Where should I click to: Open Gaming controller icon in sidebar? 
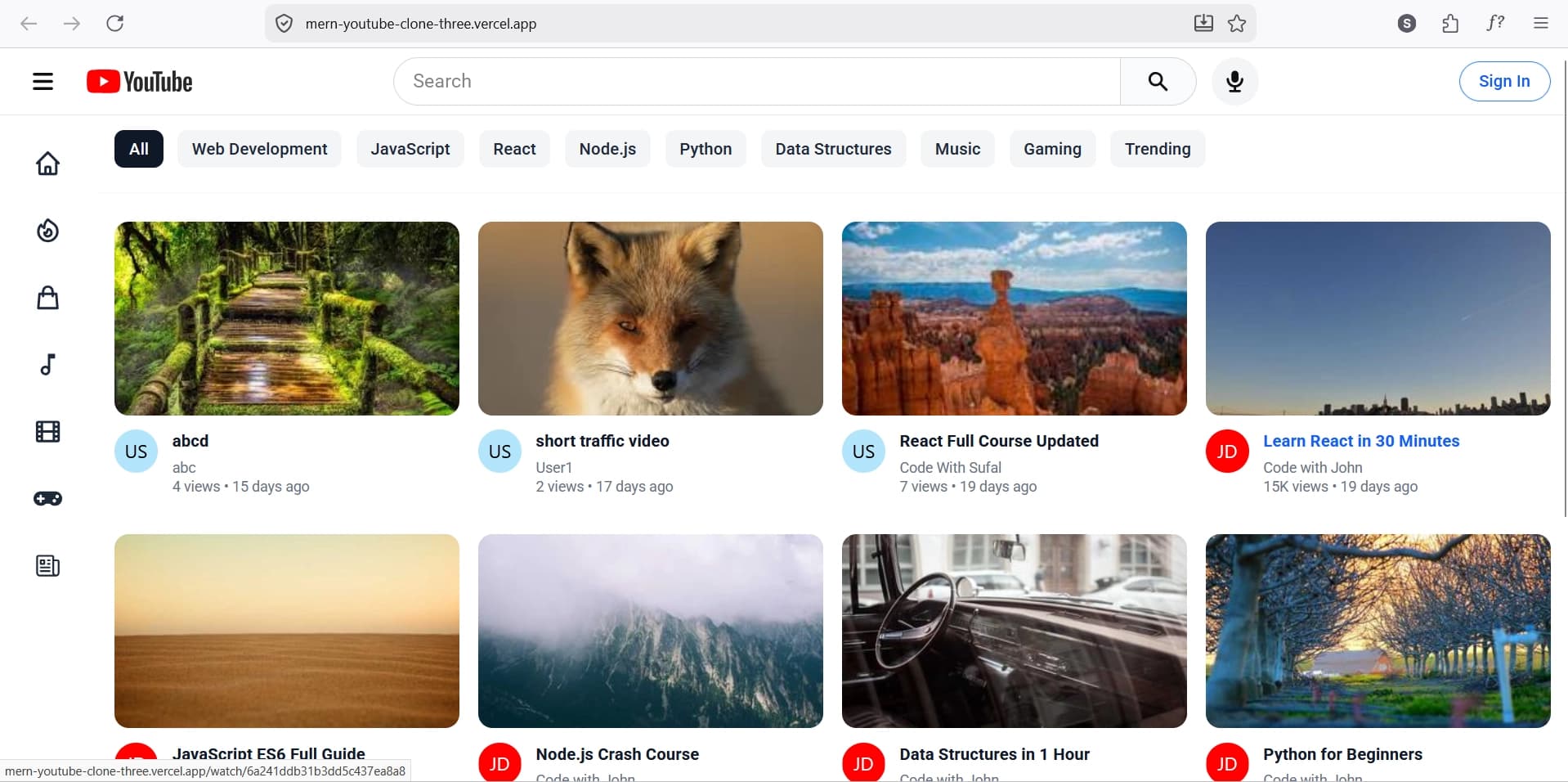coord(48,499)
